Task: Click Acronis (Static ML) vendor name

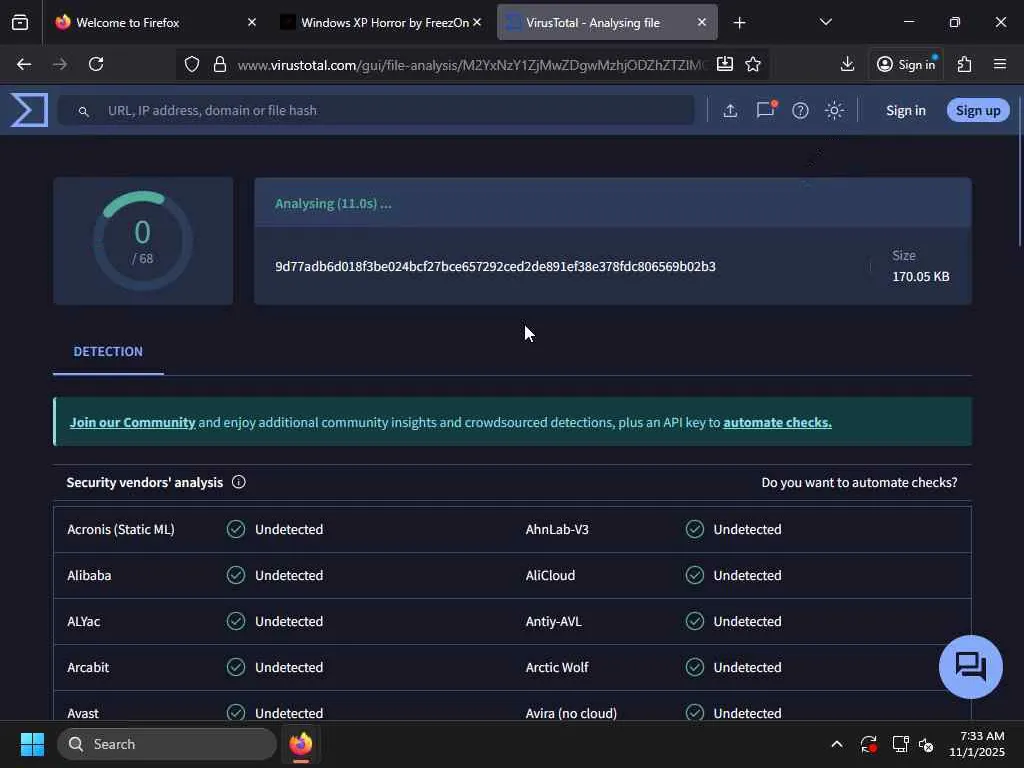Action: (121, 530)
